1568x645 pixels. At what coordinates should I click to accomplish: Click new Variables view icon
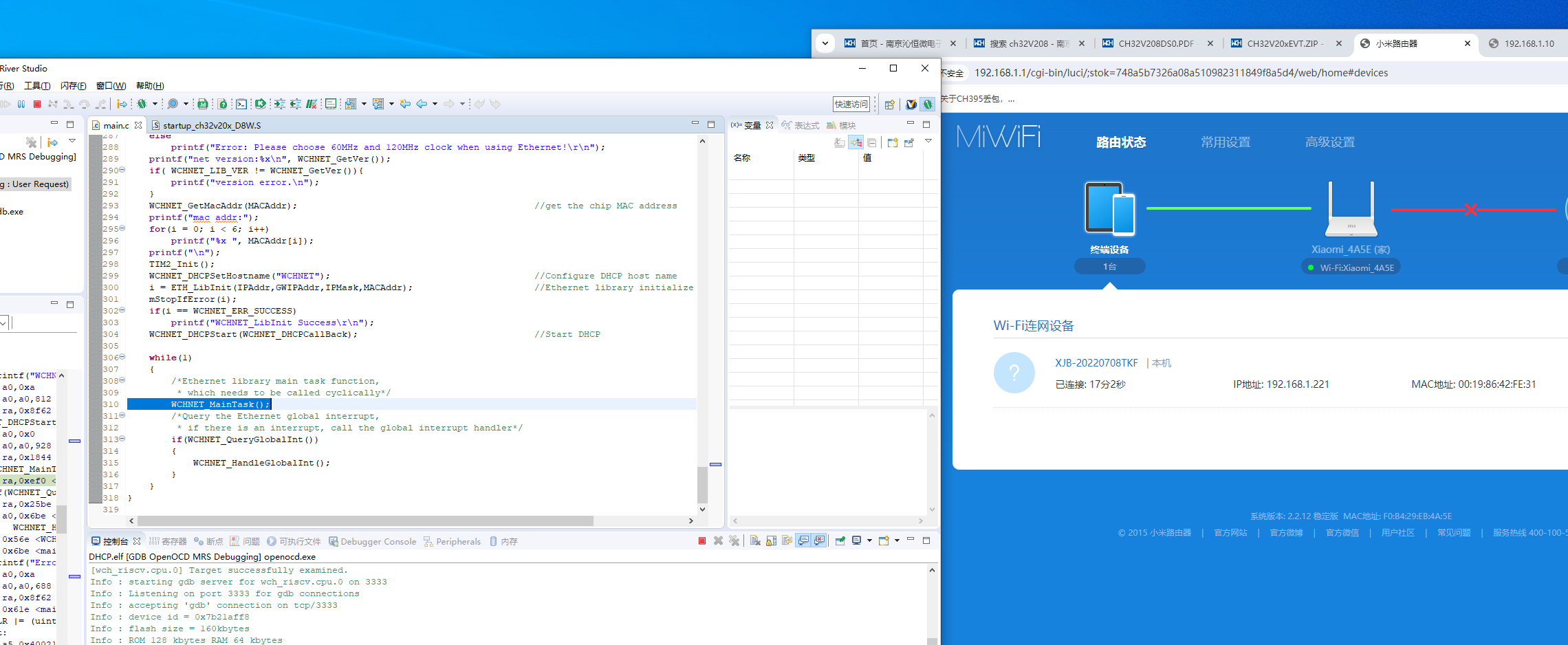point(893,142)
